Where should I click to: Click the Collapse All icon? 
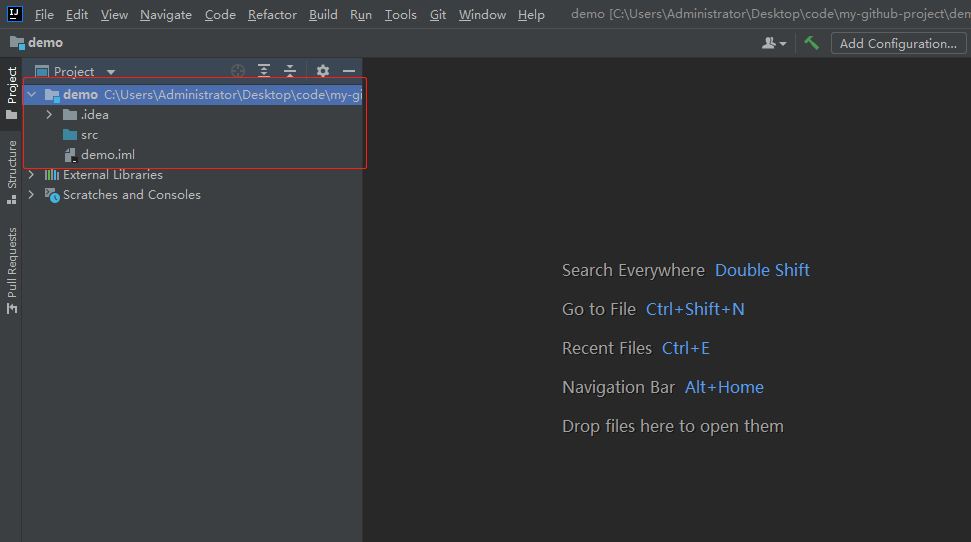click(290, 71)
